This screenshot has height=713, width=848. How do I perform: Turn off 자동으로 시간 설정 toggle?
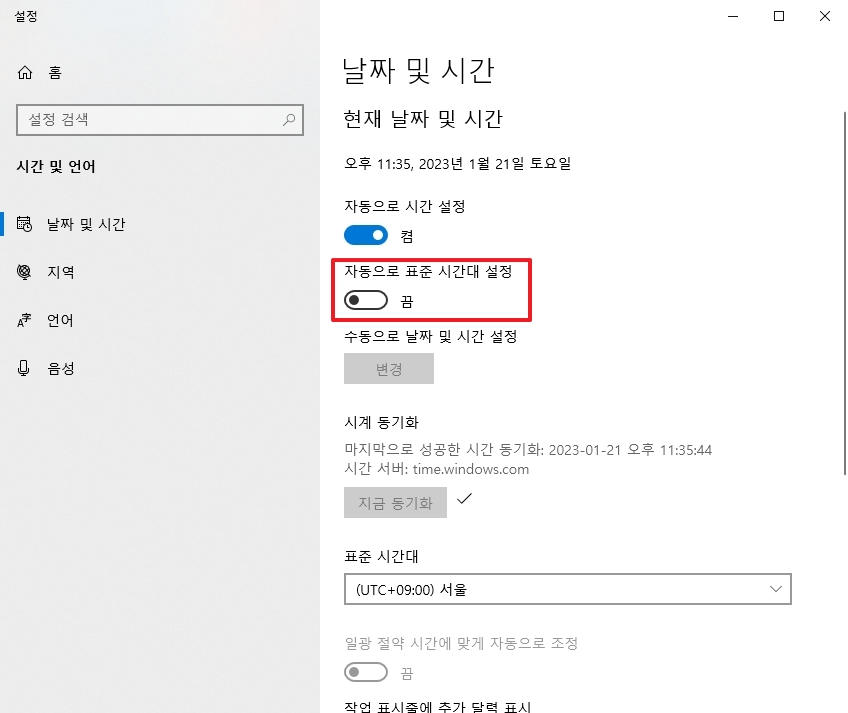click(x=366, y=235)
